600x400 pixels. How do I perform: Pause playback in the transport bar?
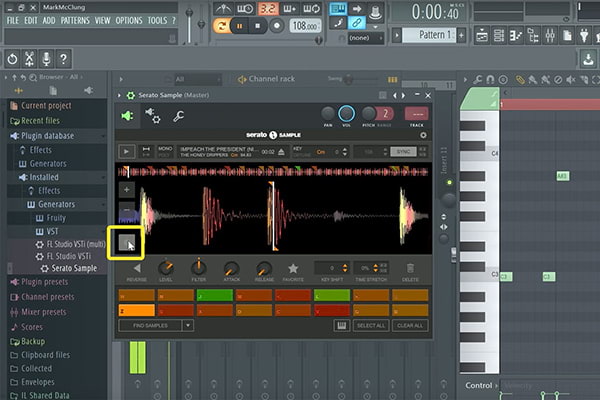click(x=240, y=26)
